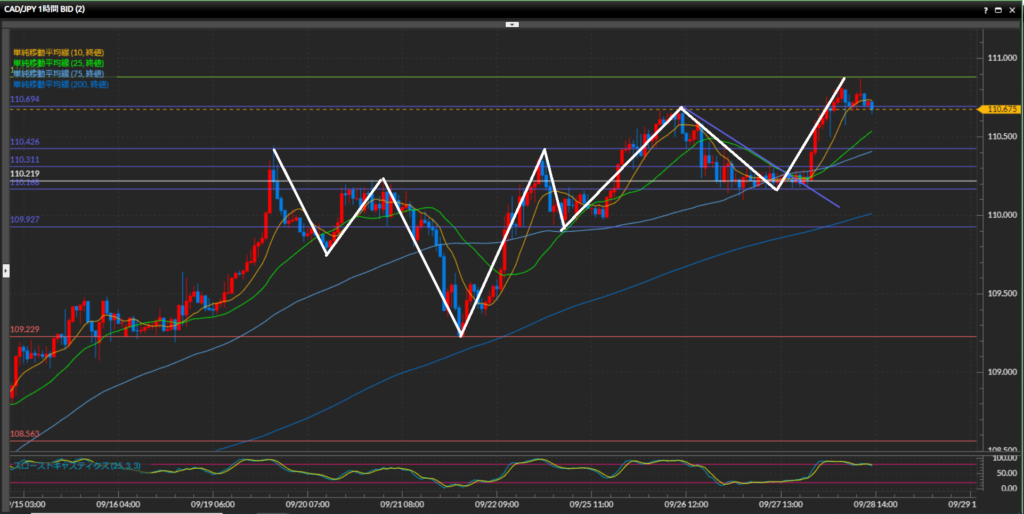The width and height of the screenshot is (1024, 514).
Task: Click the red 108.563 line label
Action: click(x=25, y=434)
